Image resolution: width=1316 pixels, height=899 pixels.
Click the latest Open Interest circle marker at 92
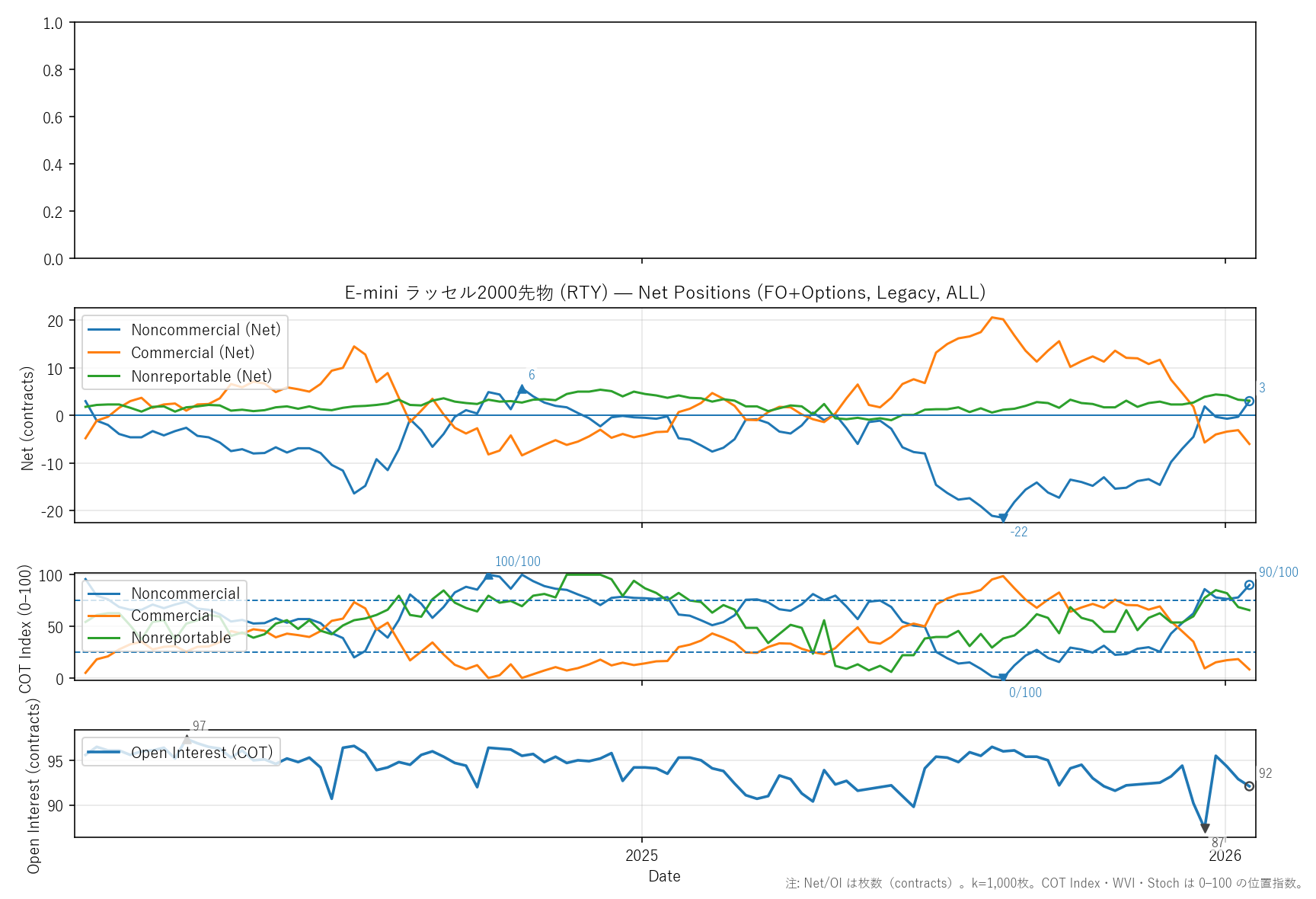(x=1249, y=786)
